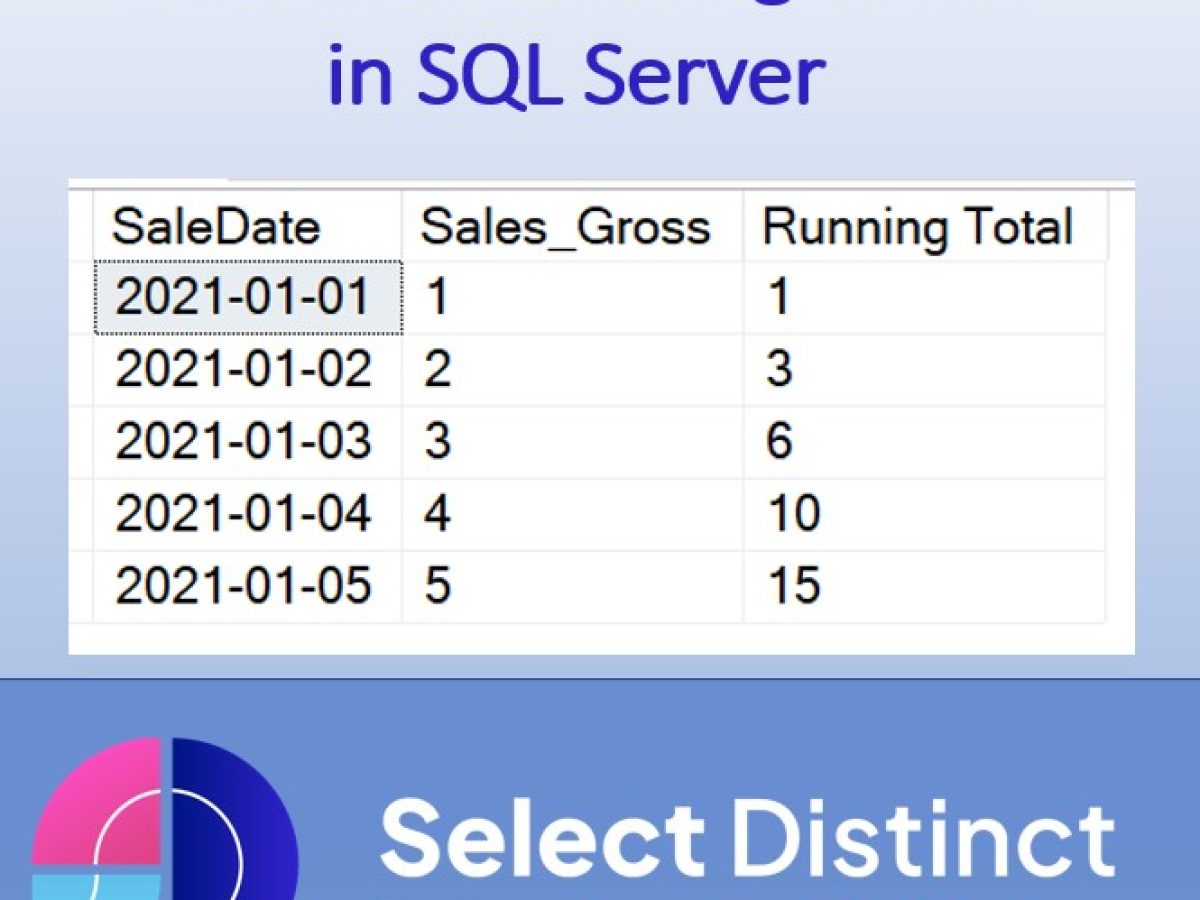Image resolution: width=1200 pixels, height=900 pixels.
Task: Click Running Total value 6 cell
Action: coord(925,442)
